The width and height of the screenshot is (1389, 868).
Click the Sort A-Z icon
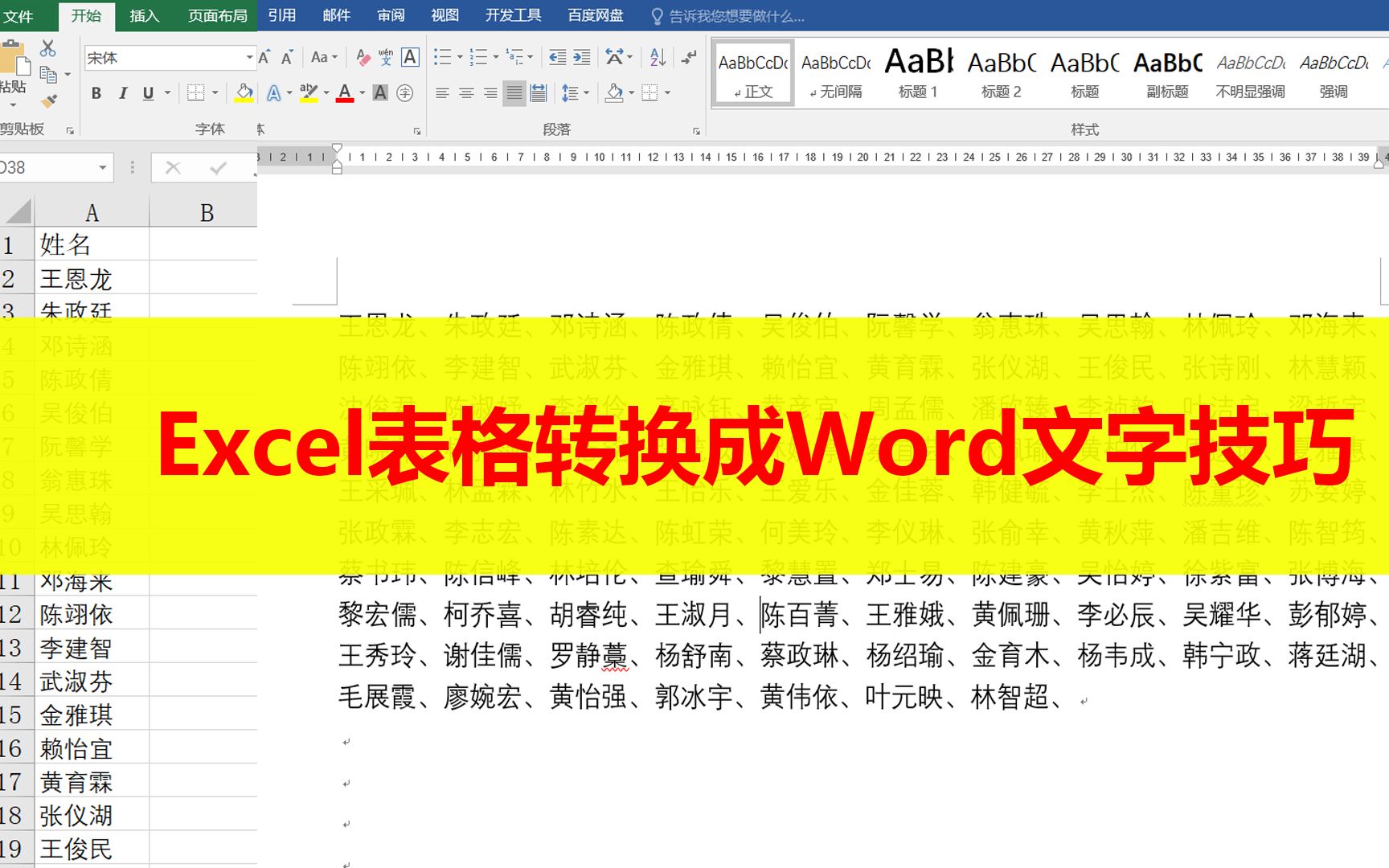(658, 57)
